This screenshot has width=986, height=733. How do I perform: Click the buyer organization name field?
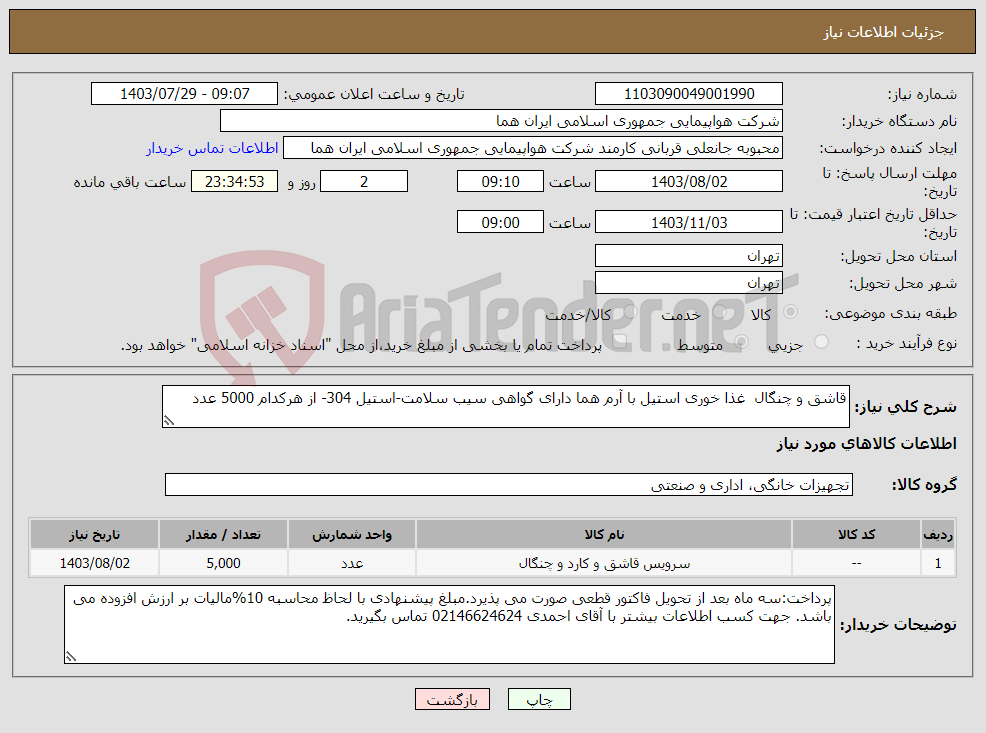pyautogui.click(x=501, y=121)
